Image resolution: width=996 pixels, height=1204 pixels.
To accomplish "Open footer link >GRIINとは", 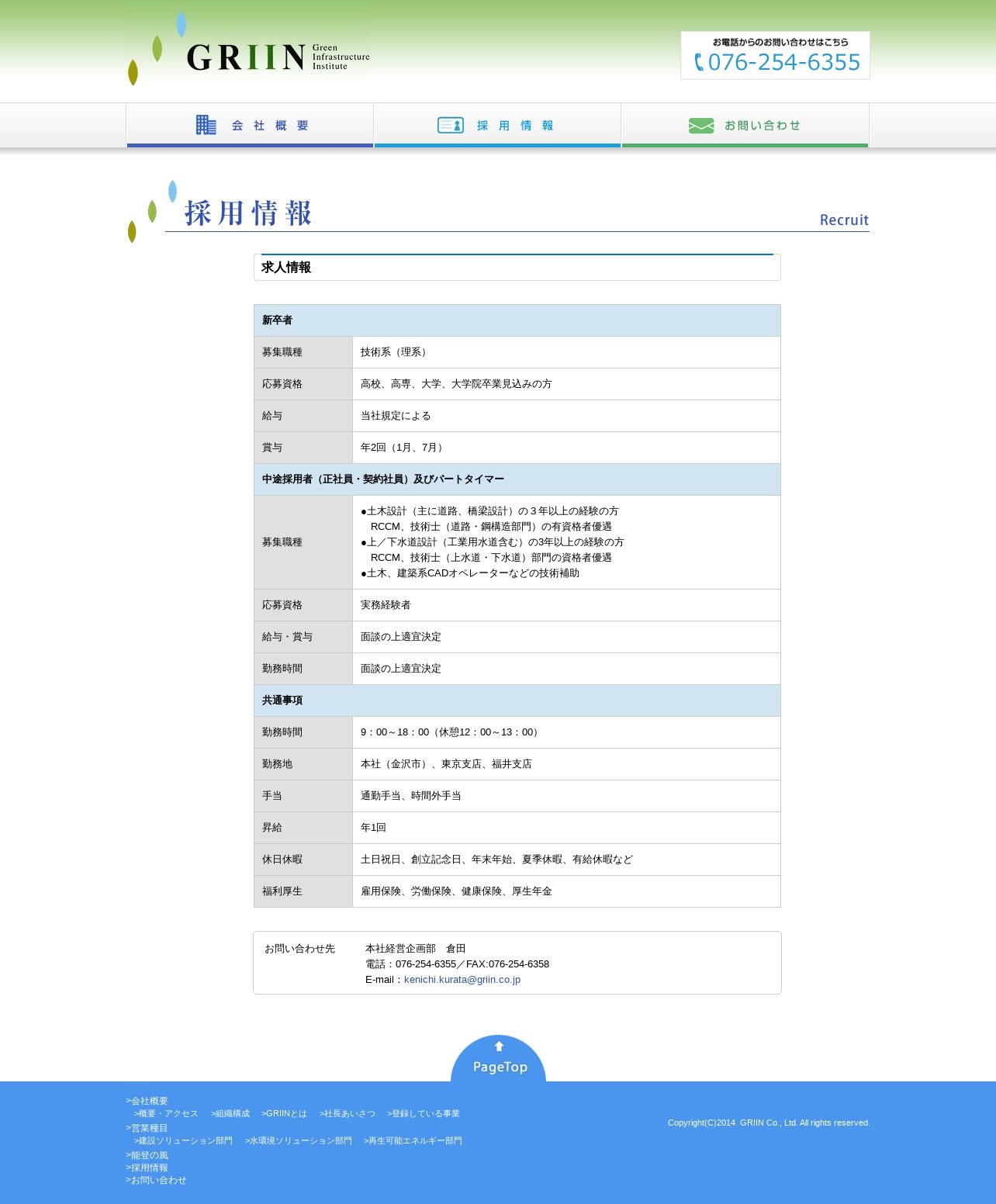I will click(284, 1113).
